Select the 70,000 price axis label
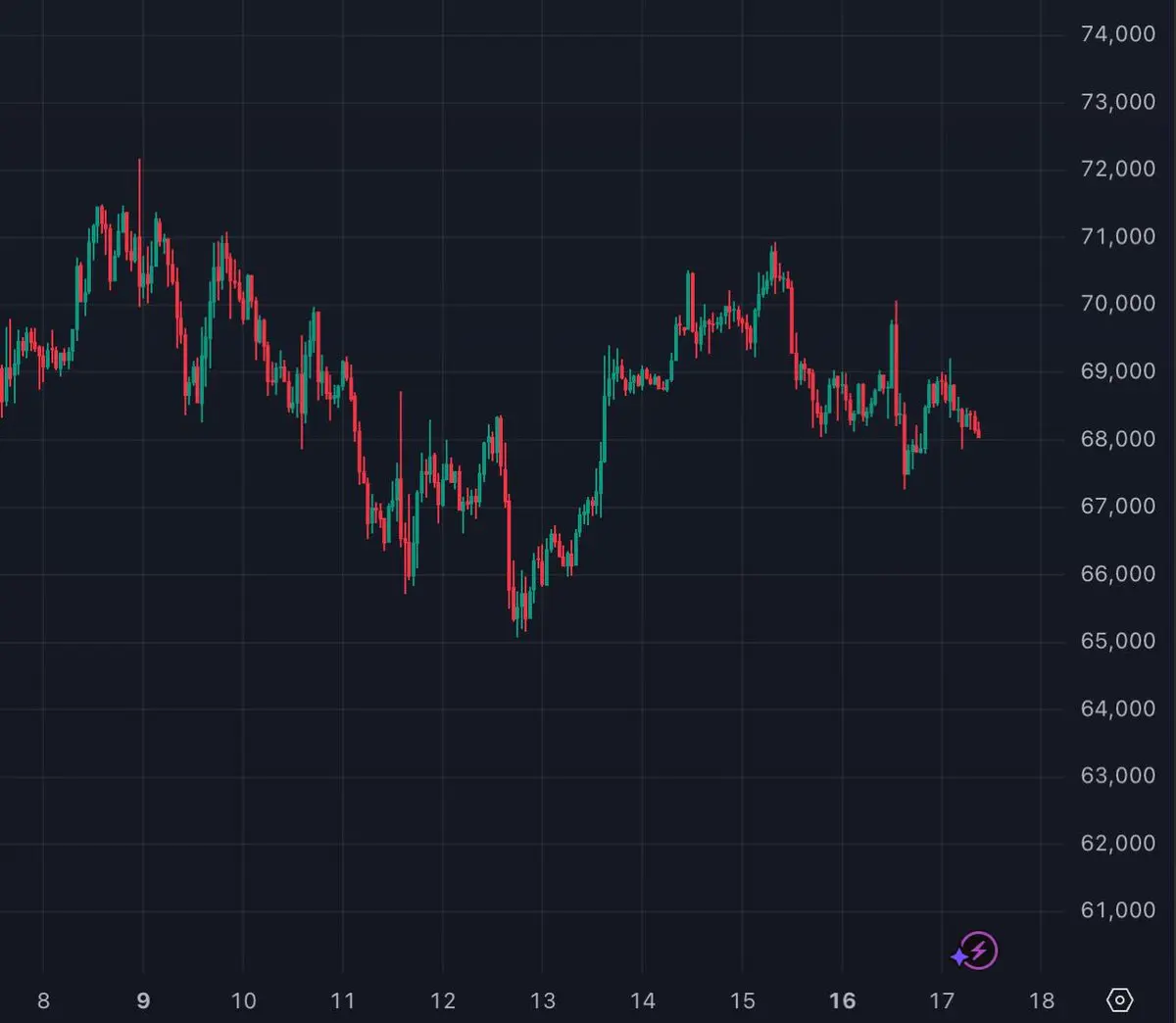The width and height of the screenshot is (1176, 1023). (x=1118, y=304)
